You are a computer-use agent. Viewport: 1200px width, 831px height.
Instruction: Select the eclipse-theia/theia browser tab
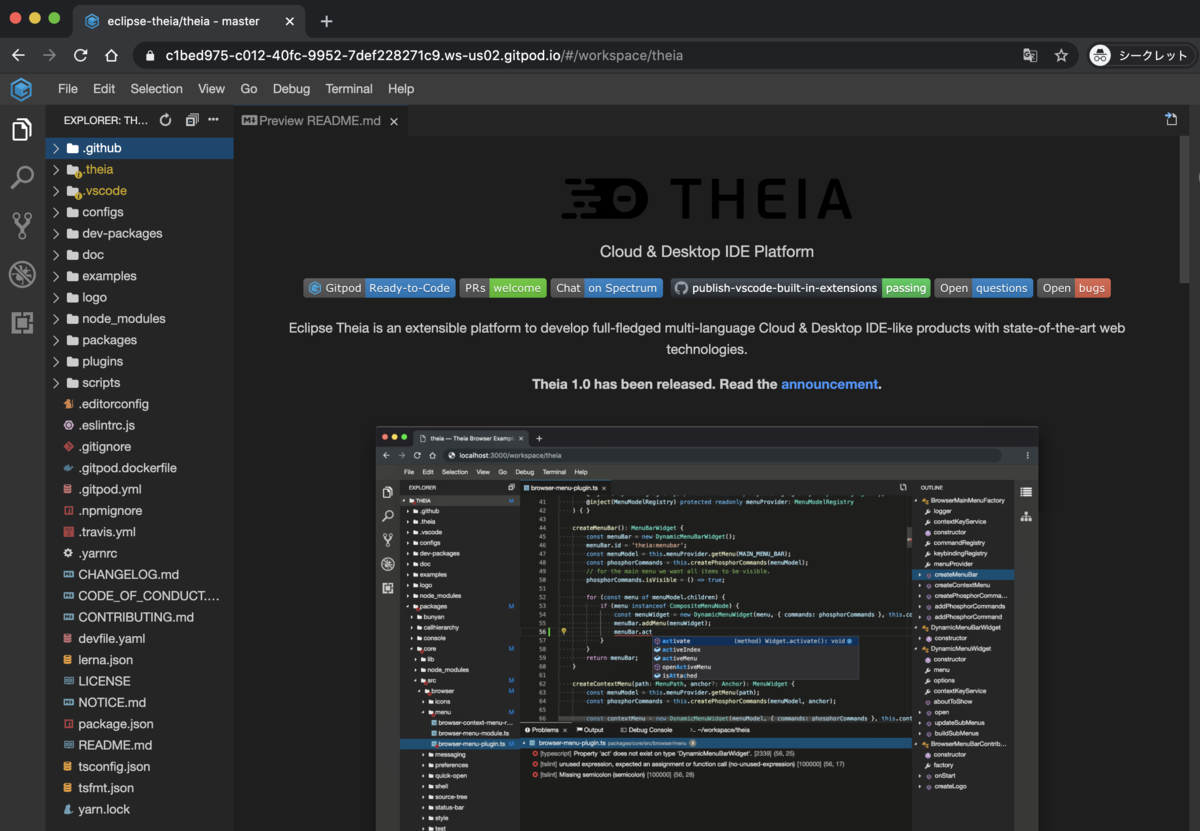click(190, 21)
